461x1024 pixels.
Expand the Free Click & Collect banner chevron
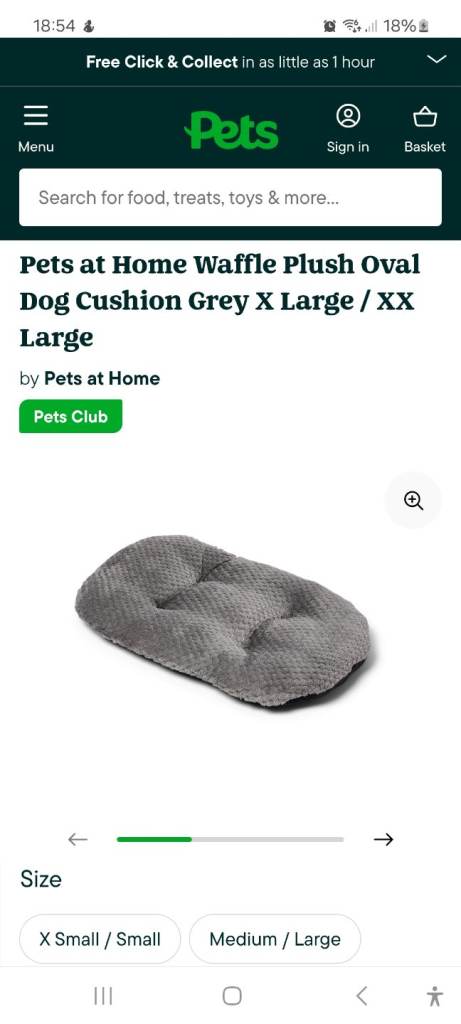[x=437, y=60]
